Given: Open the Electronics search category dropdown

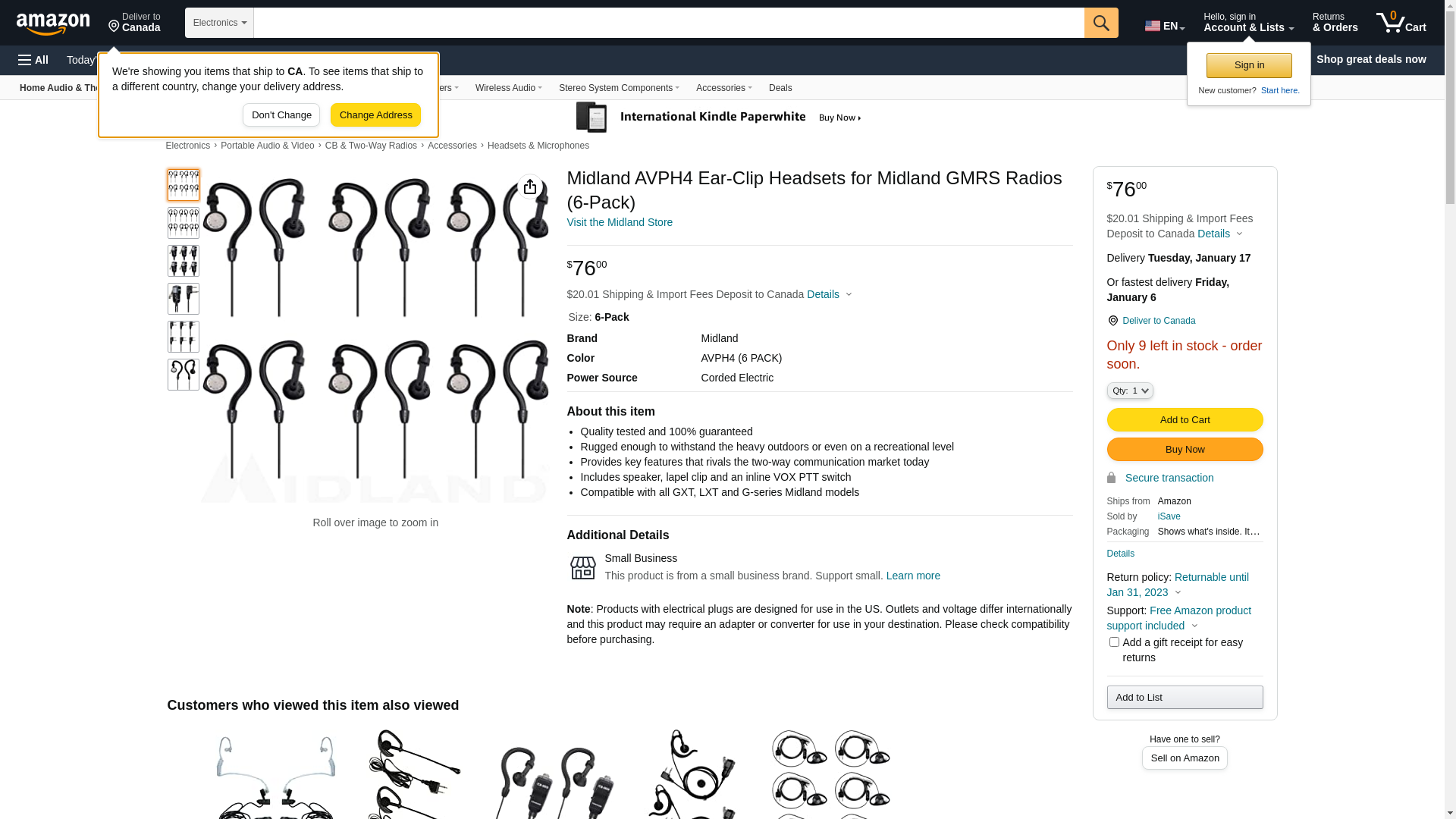Looking at the screenshot, I should point(219,23).
